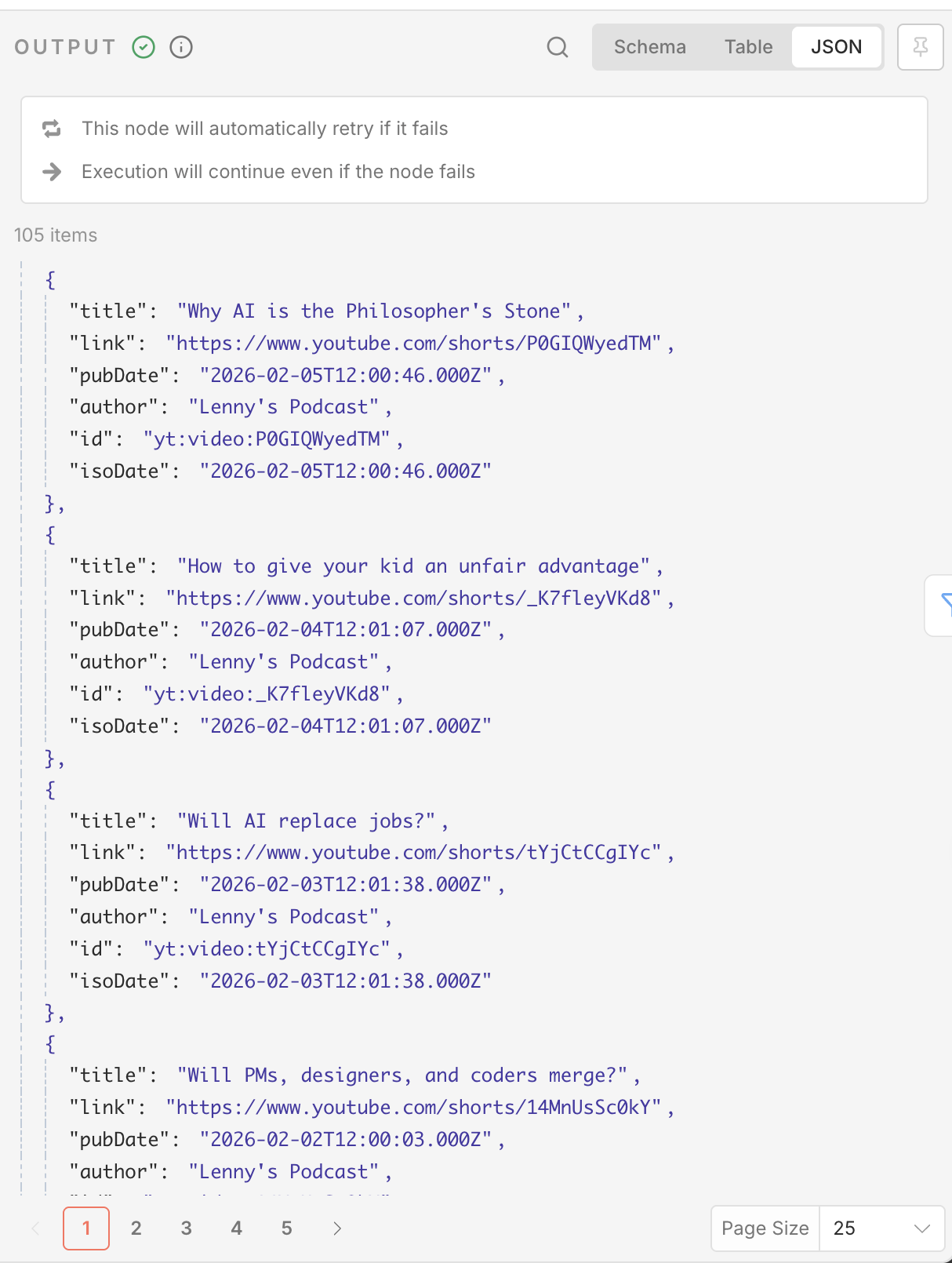952x1263 pixels.
Task: Pin the output data with pin icon
Action: (x=921, y=47)
